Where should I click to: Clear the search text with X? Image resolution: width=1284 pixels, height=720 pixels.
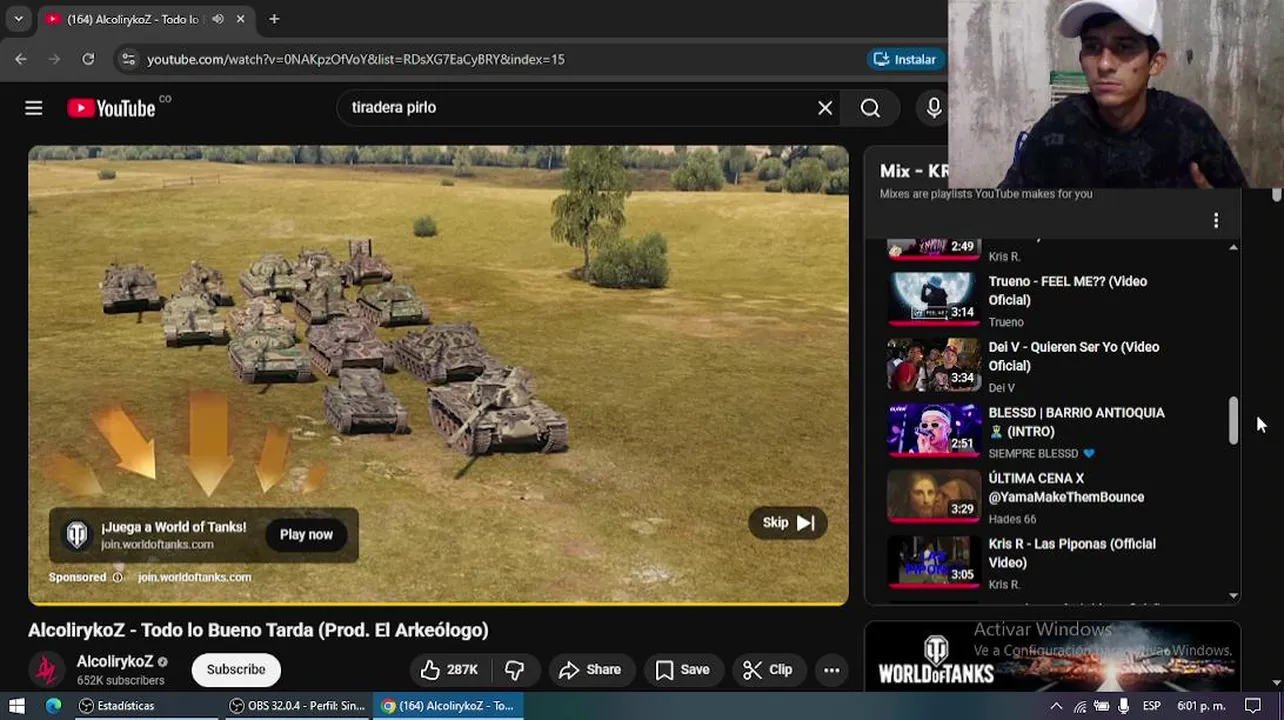pos(825,108)
